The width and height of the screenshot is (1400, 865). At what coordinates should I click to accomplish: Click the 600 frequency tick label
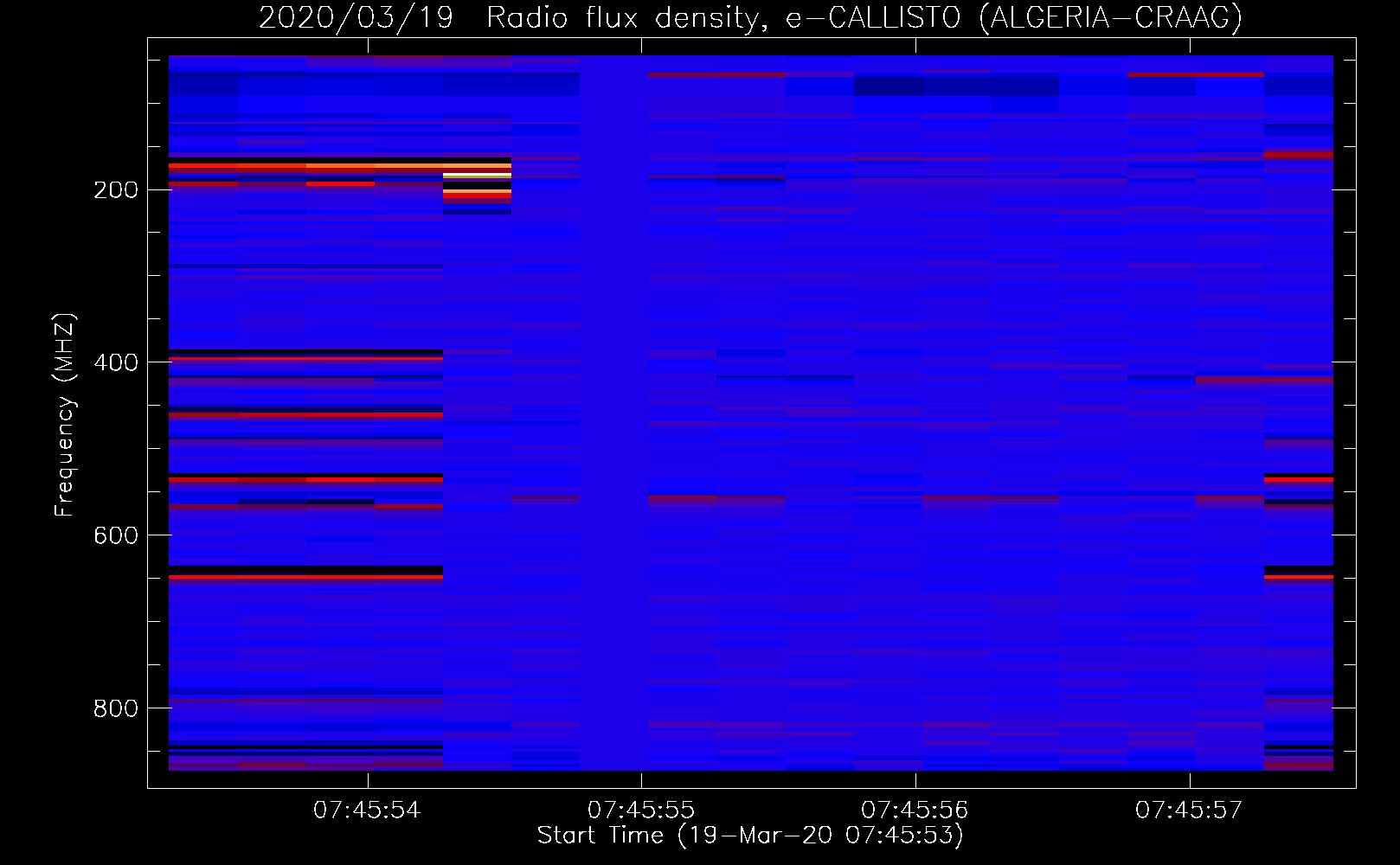coord(116,535)
